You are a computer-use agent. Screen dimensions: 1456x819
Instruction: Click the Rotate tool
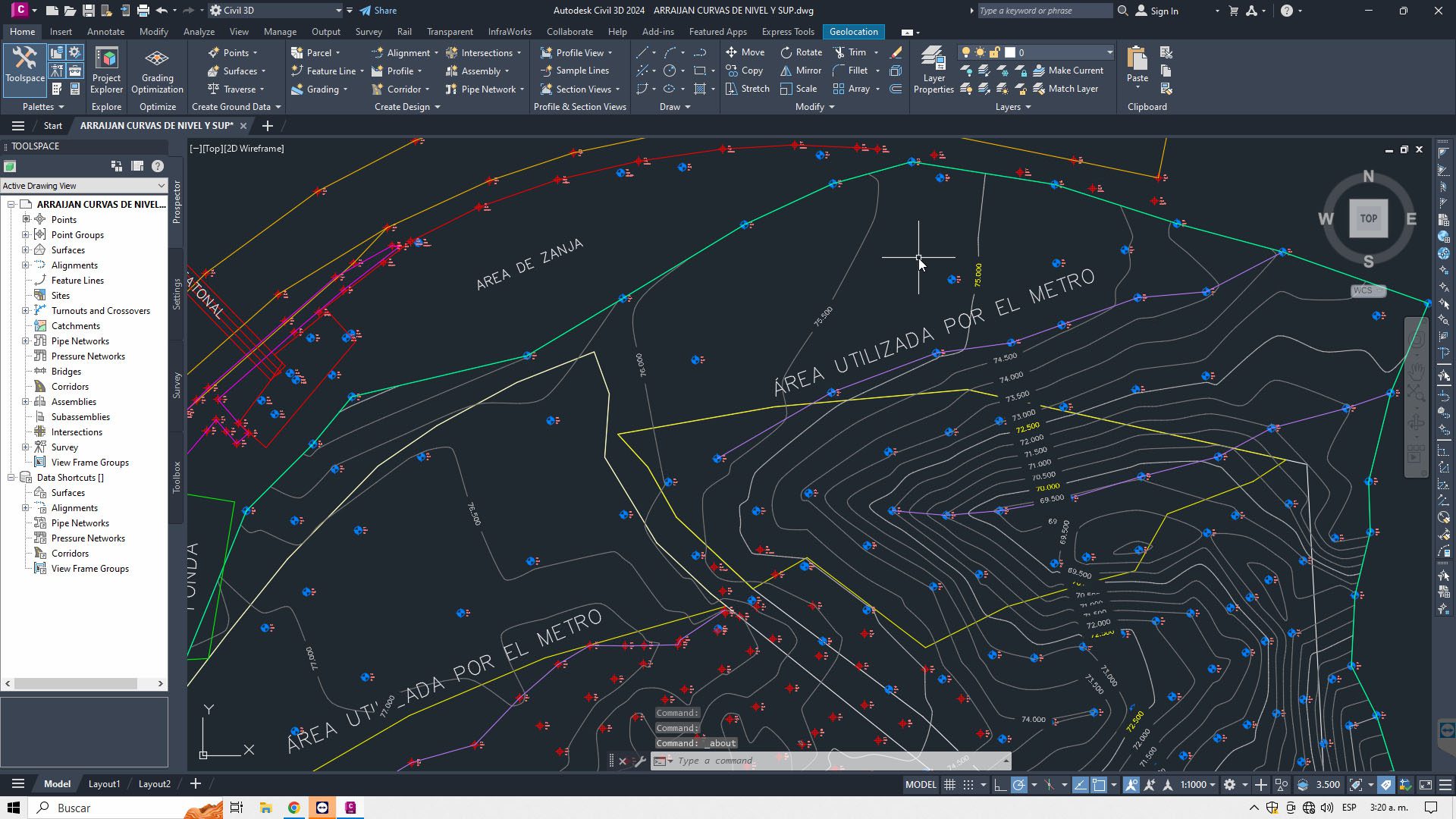pos(802,52)
